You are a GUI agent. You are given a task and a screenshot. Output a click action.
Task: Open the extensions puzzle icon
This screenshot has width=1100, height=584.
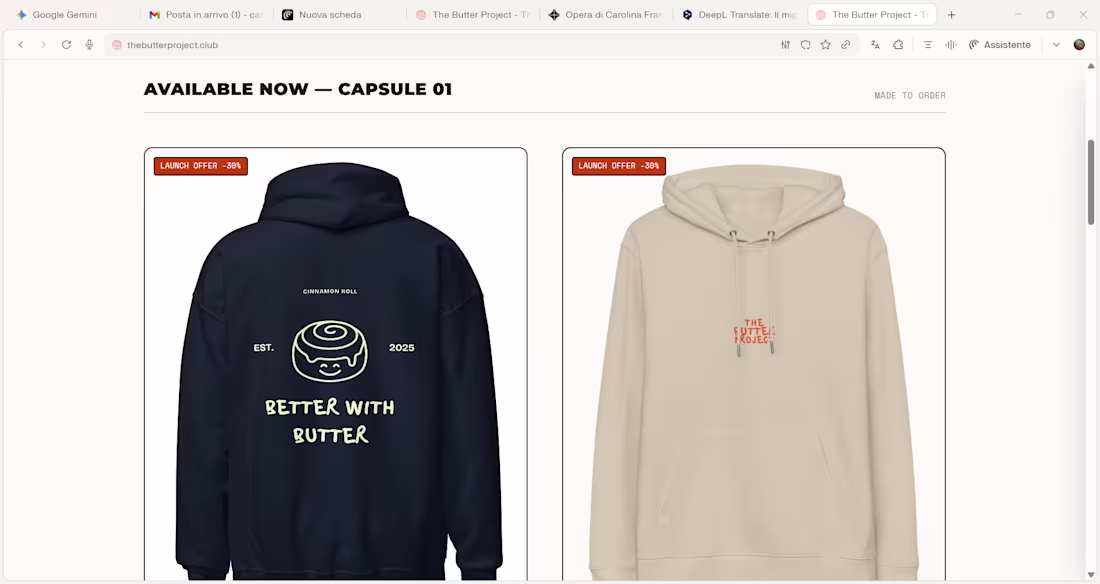[898, 44]
